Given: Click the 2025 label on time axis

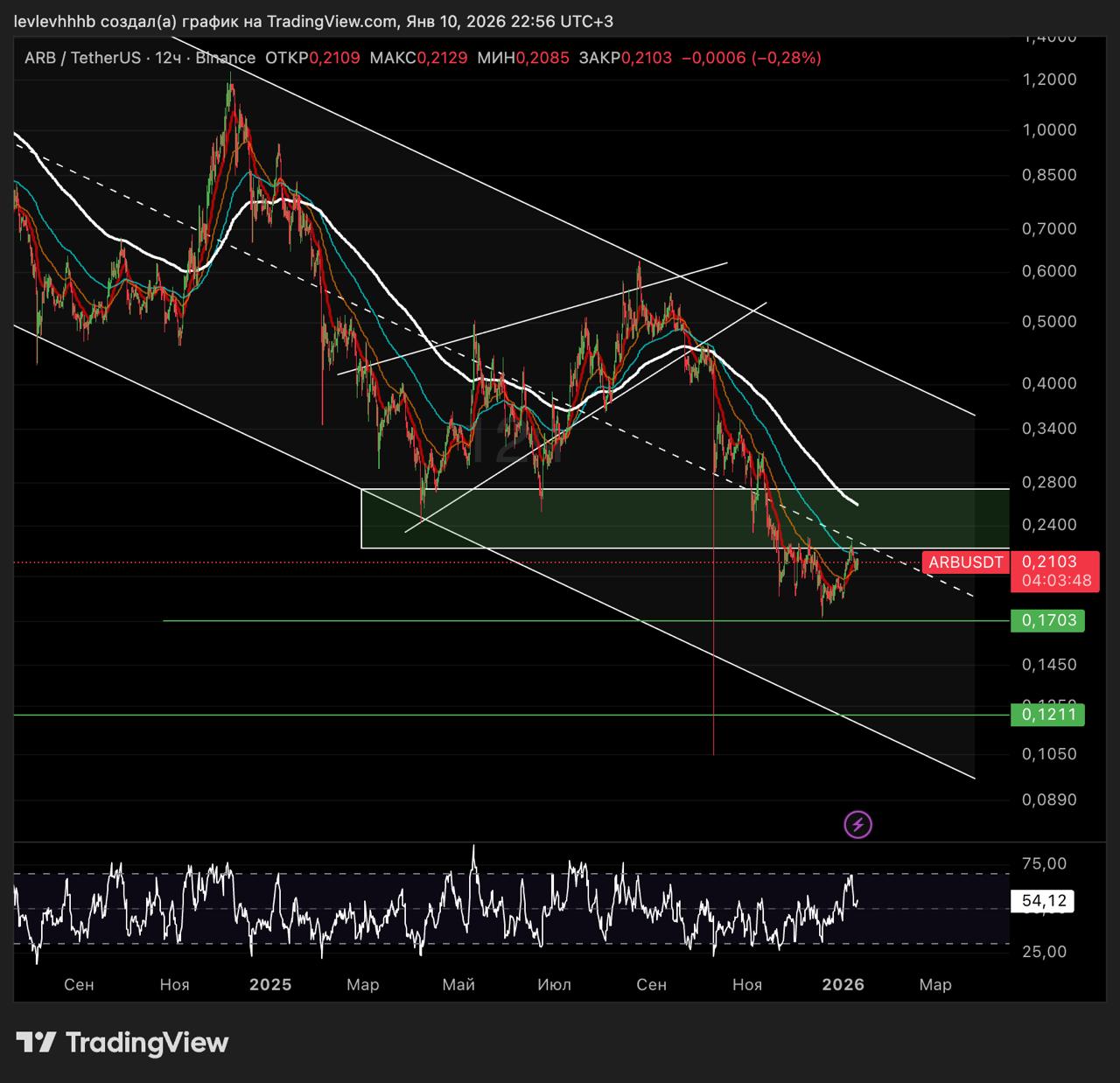Looking at the screenshot, I should (270, 984).
